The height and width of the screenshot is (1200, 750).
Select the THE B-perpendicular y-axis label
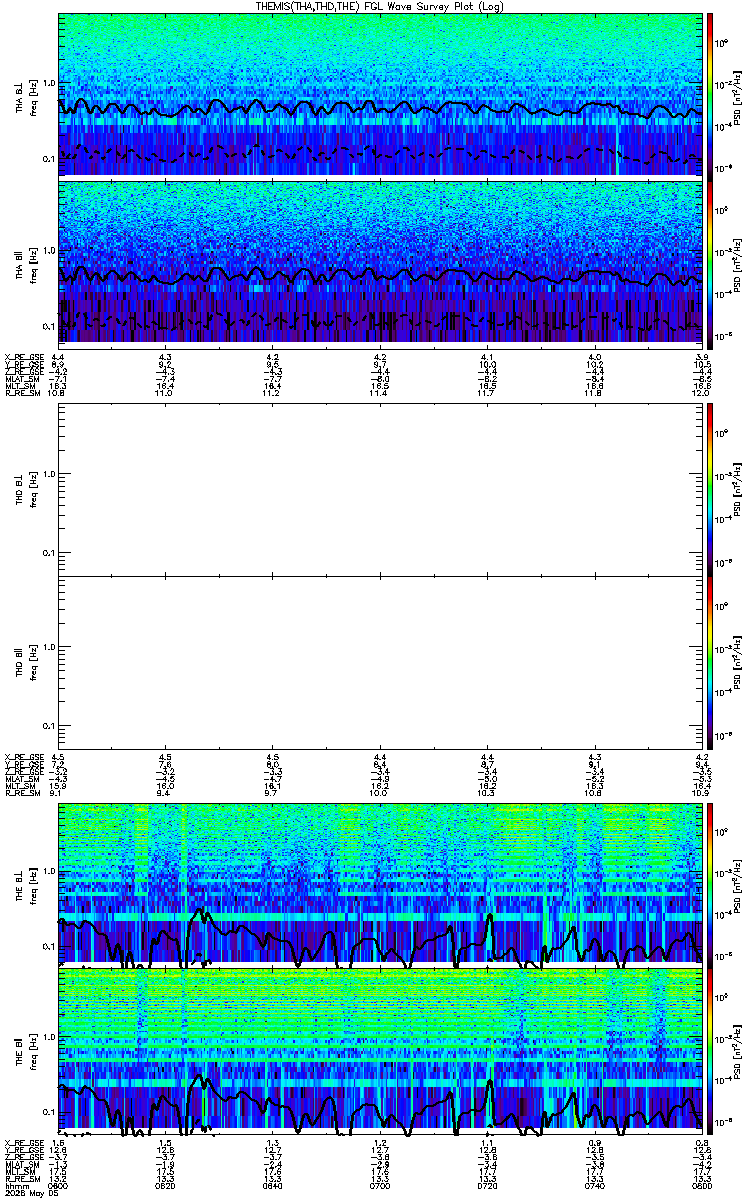coord(20,885)
